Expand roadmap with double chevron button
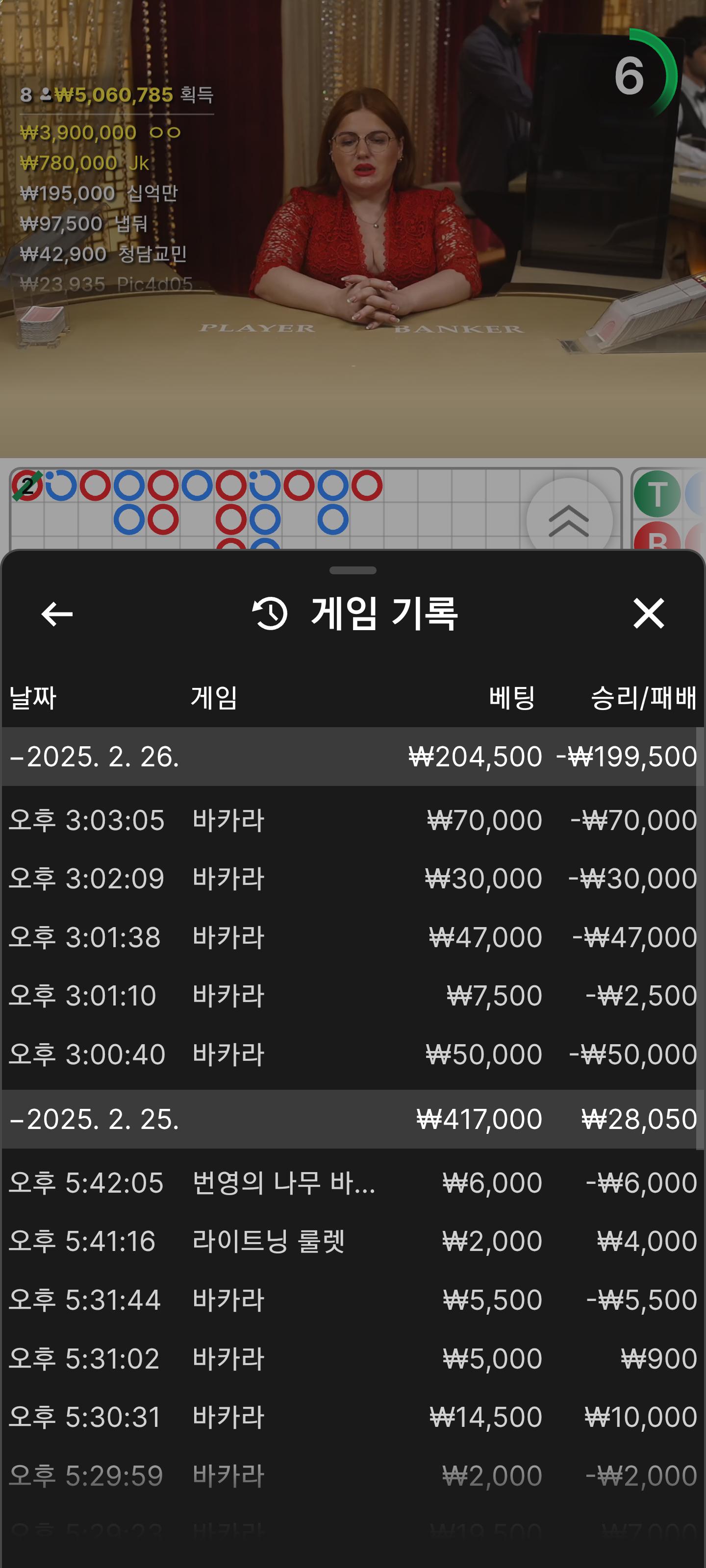The width and height of the screenshot is (706, 1568). click(x=568, y=520)
